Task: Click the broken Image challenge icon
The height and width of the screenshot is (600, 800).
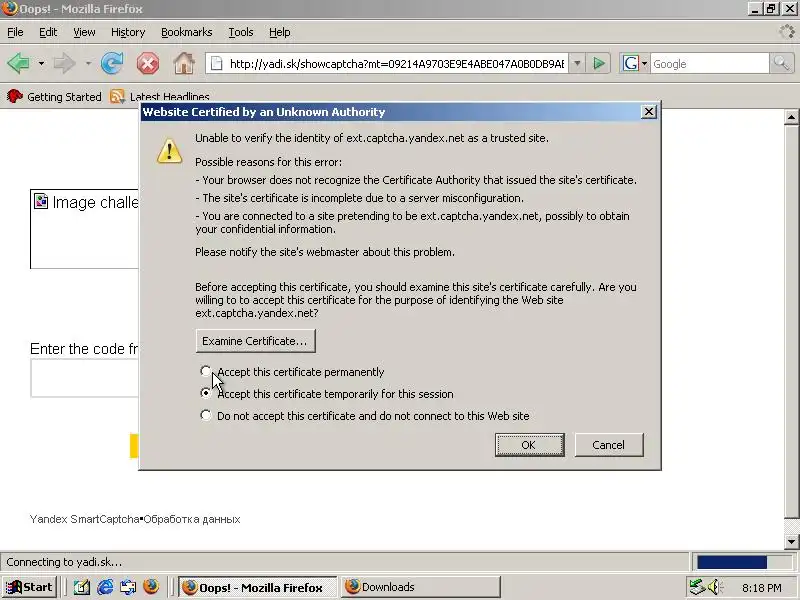Action: (x=41, y=202)
